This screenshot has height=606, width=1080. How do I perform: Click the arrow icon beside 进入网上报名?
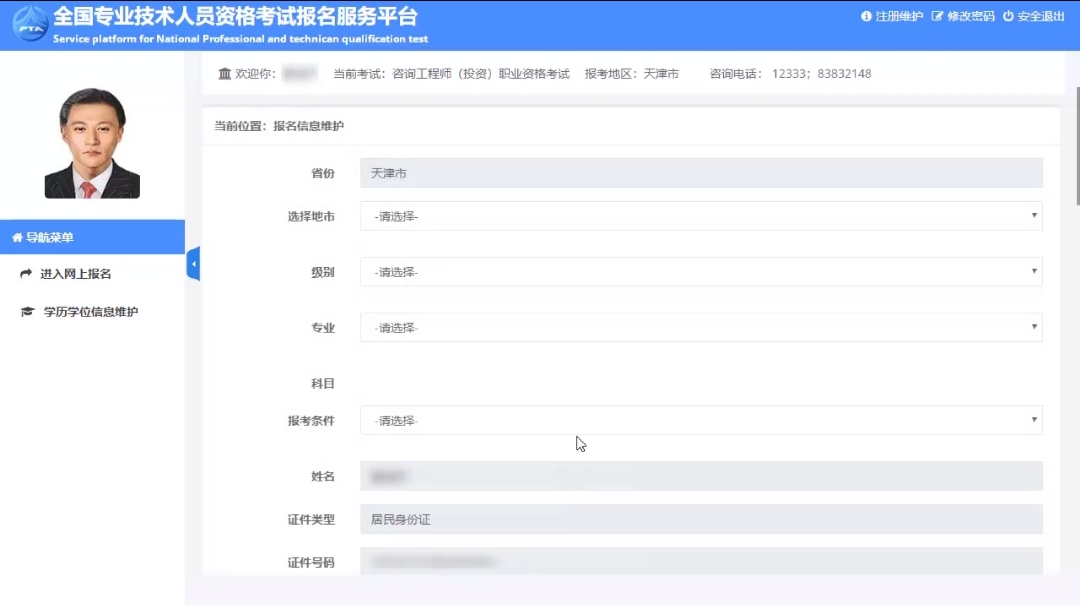pos(26,274)
